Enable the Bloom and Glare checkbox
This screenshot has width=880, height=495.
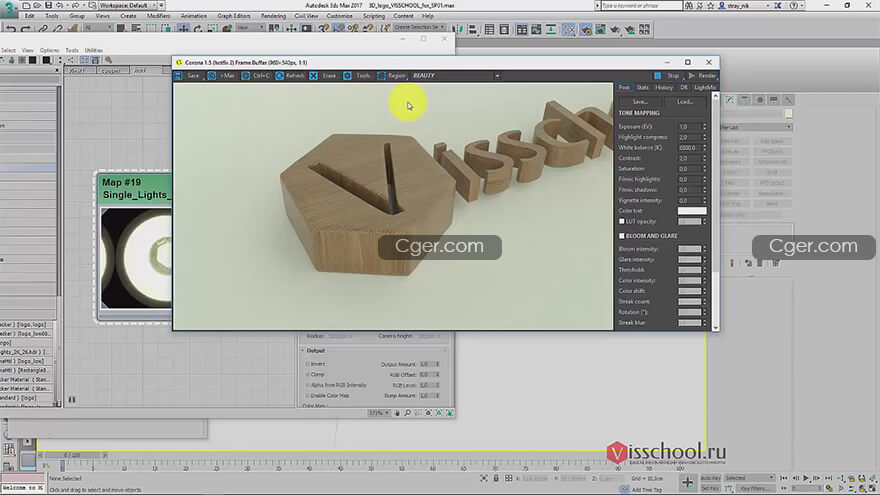click(621, 236)
